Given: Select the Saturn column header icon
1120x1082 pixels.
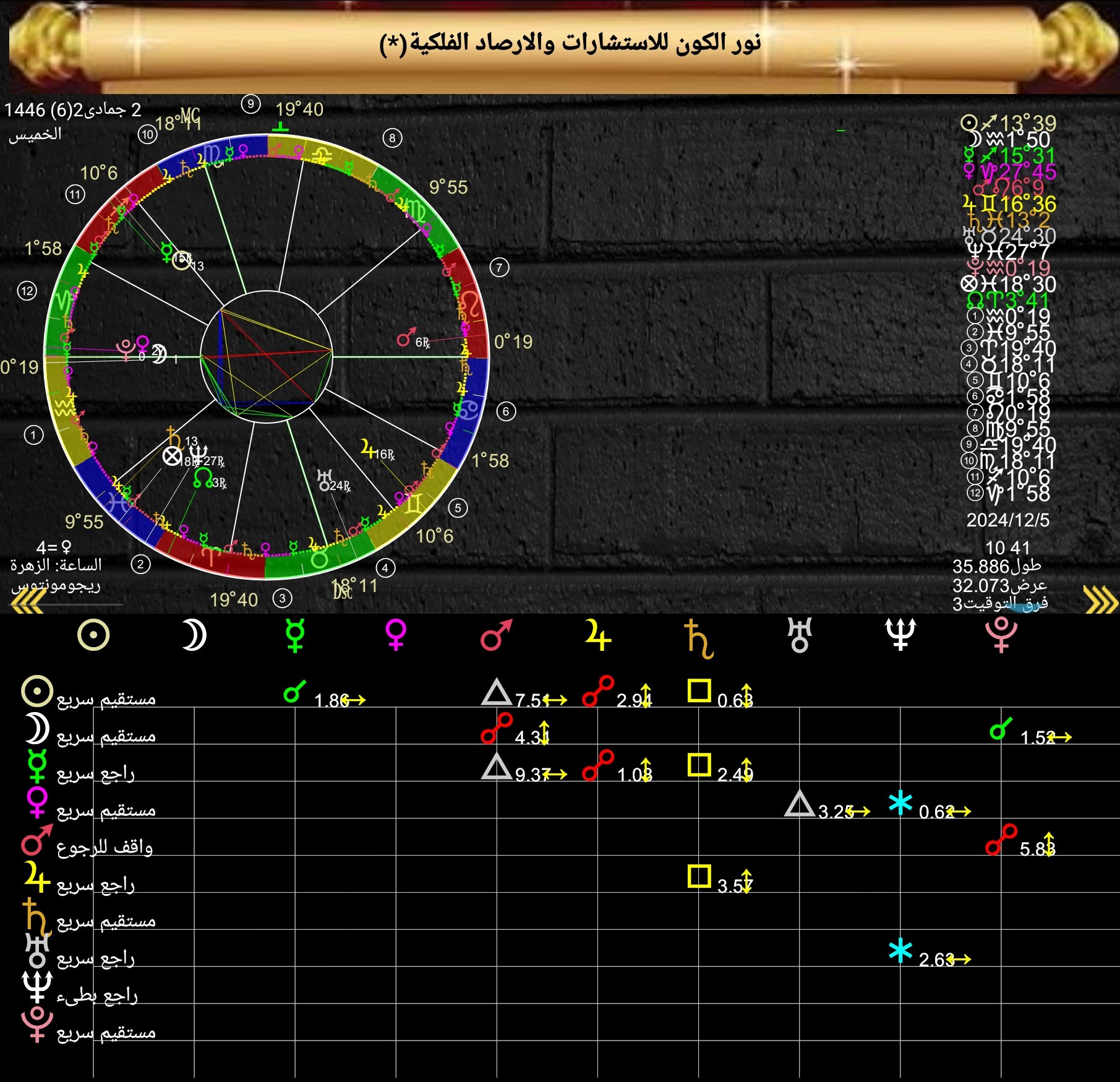Looking at the screenshot, I should (698, 639).
